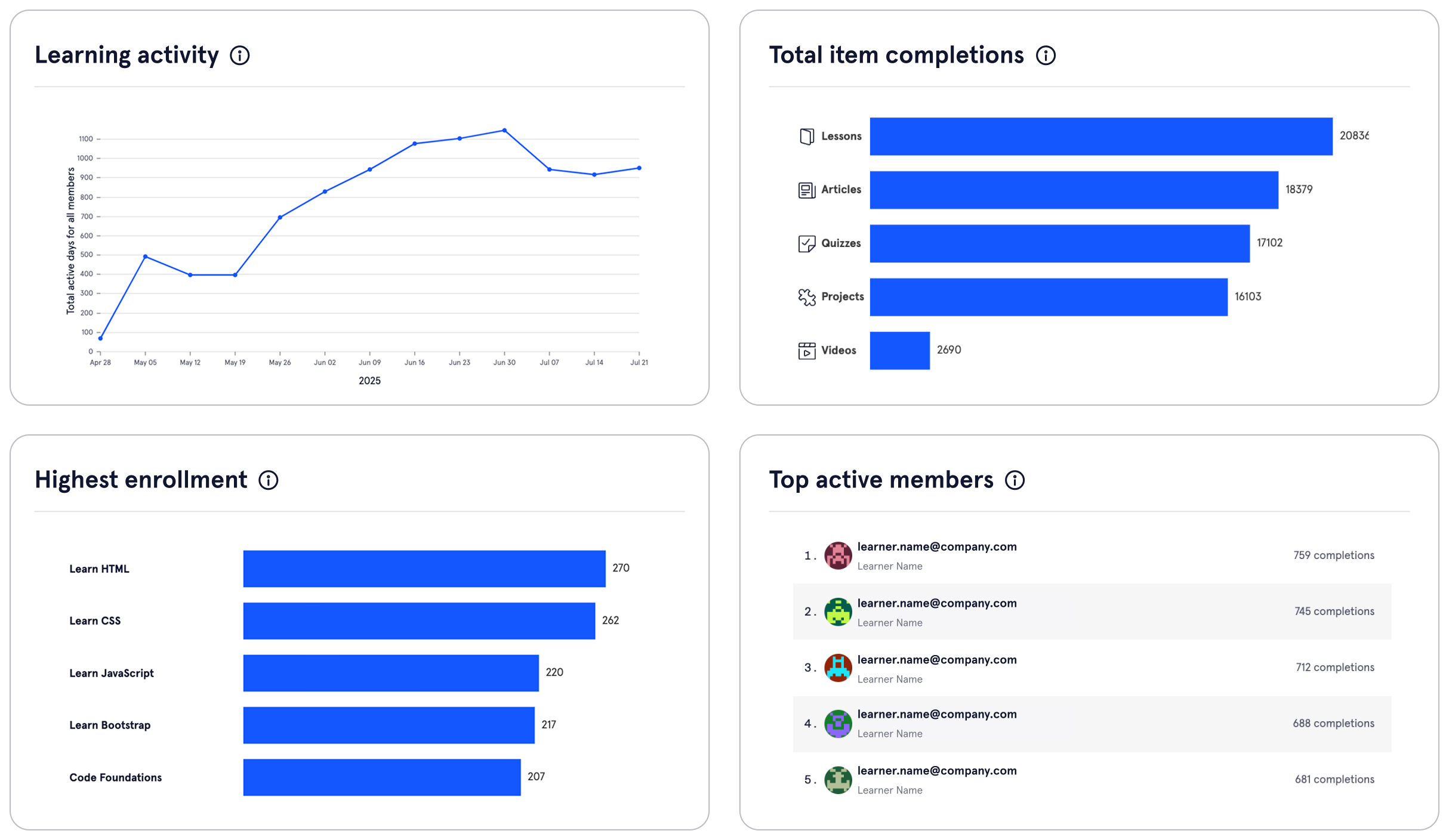Click the May 19 data point on the line
Screen dimensions: 1449x840
coord(235,275)
